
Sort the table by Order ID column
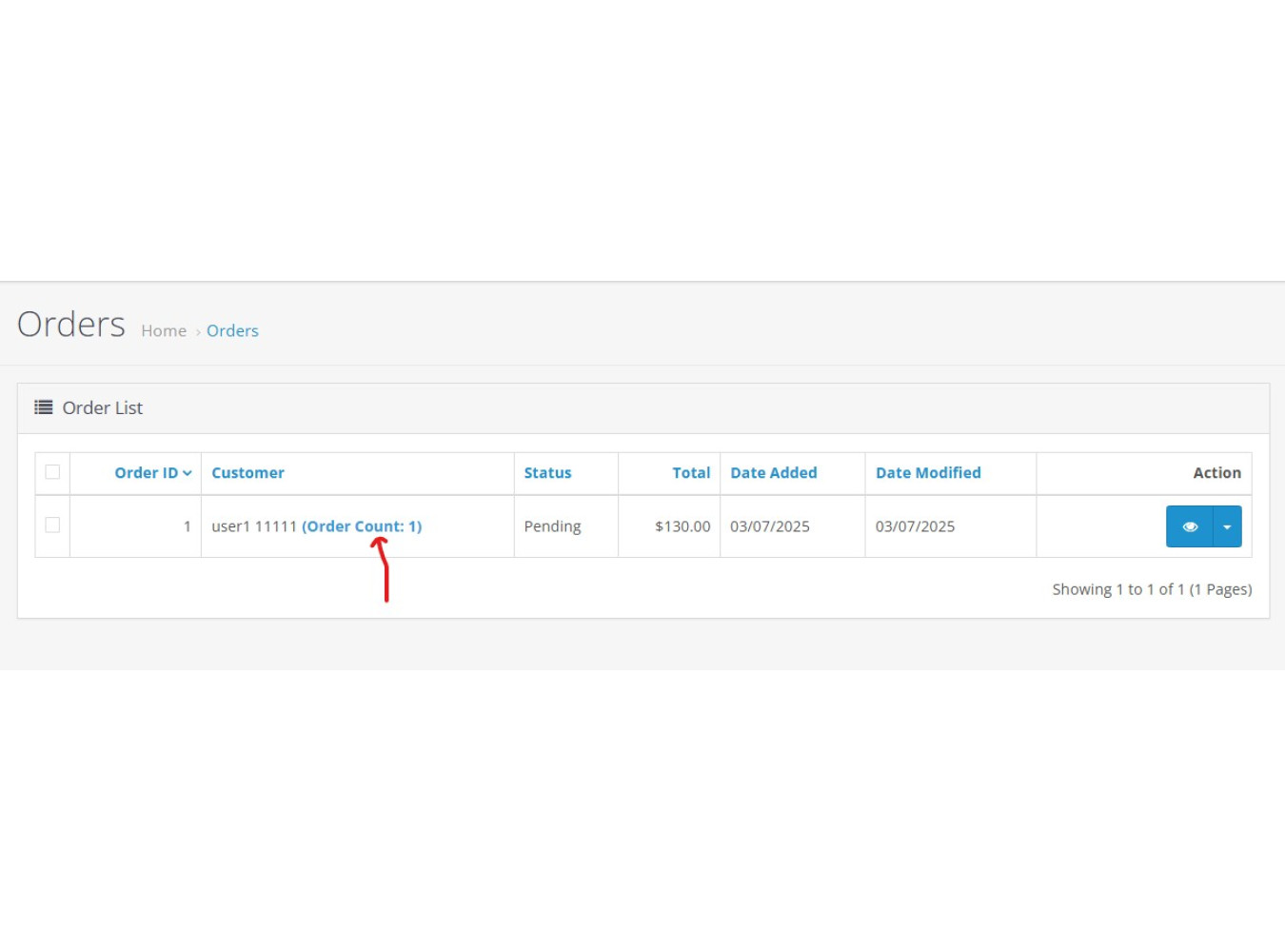click(x=146, y=473)
